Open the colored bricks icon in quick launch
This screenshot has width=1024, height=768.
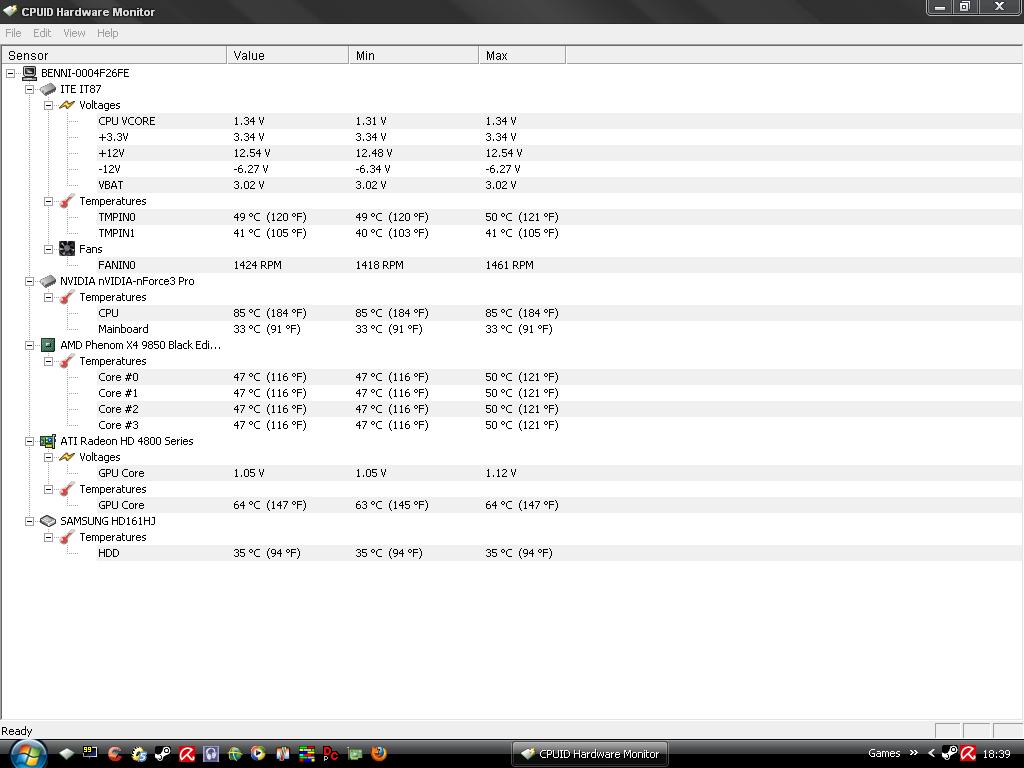pos(306,754)
